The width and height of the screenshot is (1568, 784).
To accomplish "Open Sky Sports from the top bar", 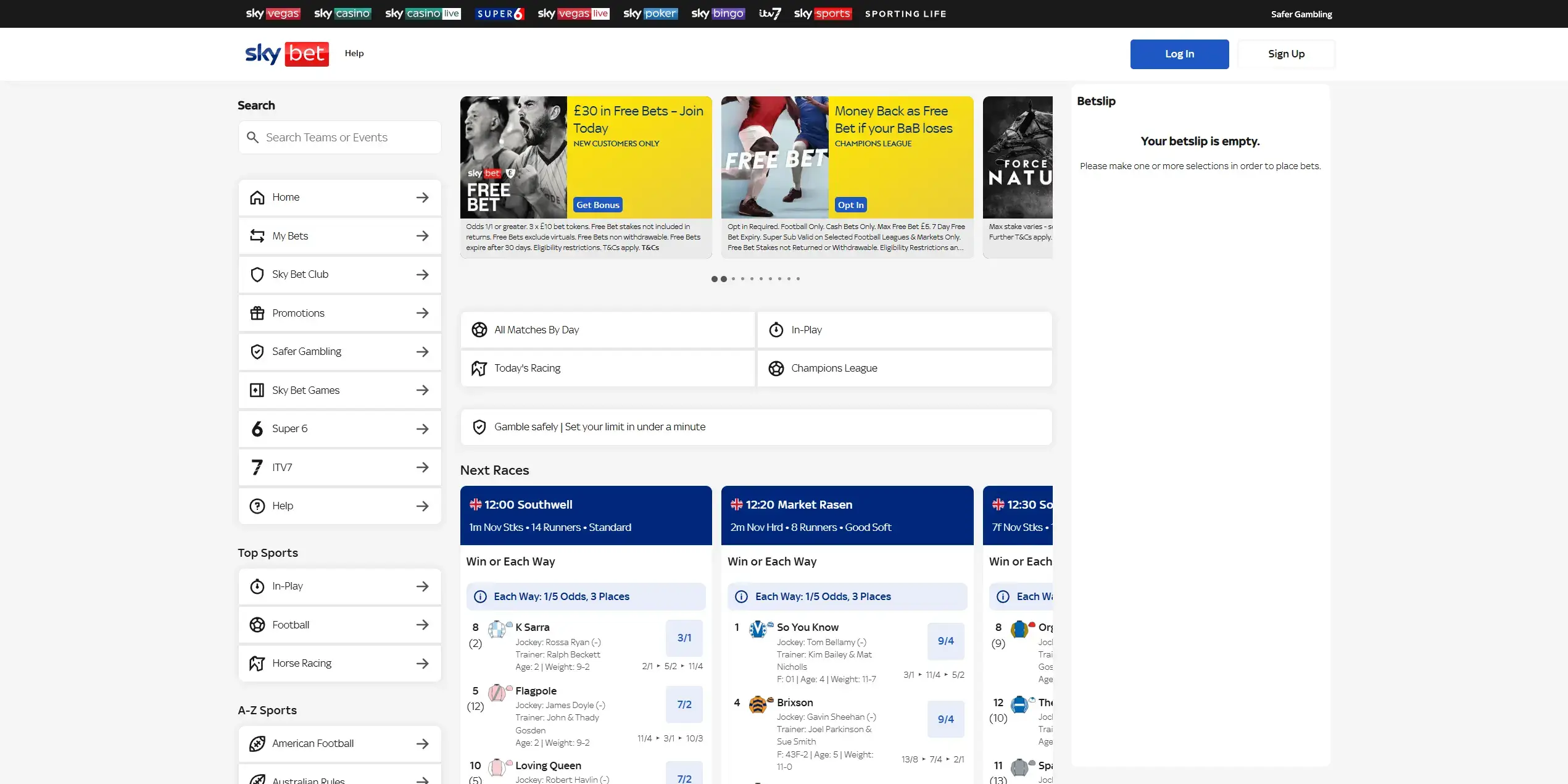I will click(x=822, y=13).
